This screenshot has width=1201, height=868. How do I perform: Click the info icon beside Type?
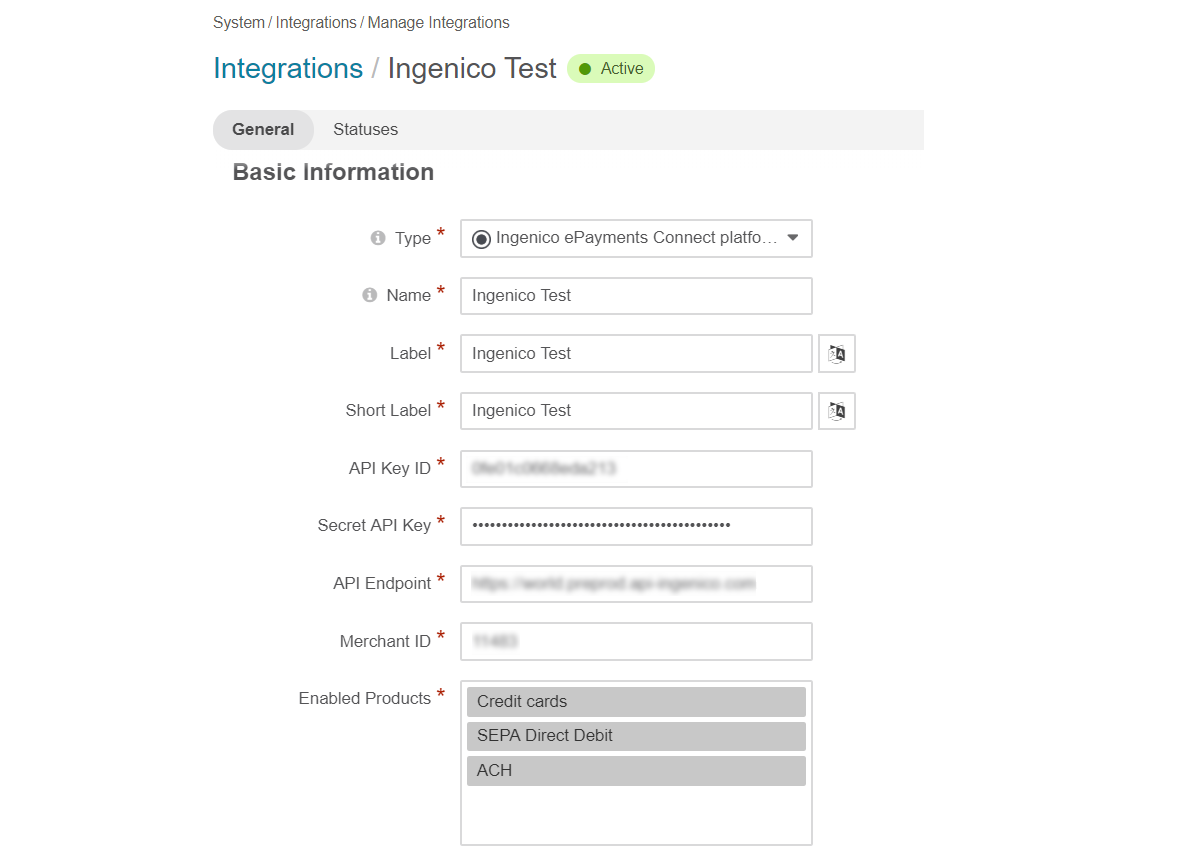[378, 238]
